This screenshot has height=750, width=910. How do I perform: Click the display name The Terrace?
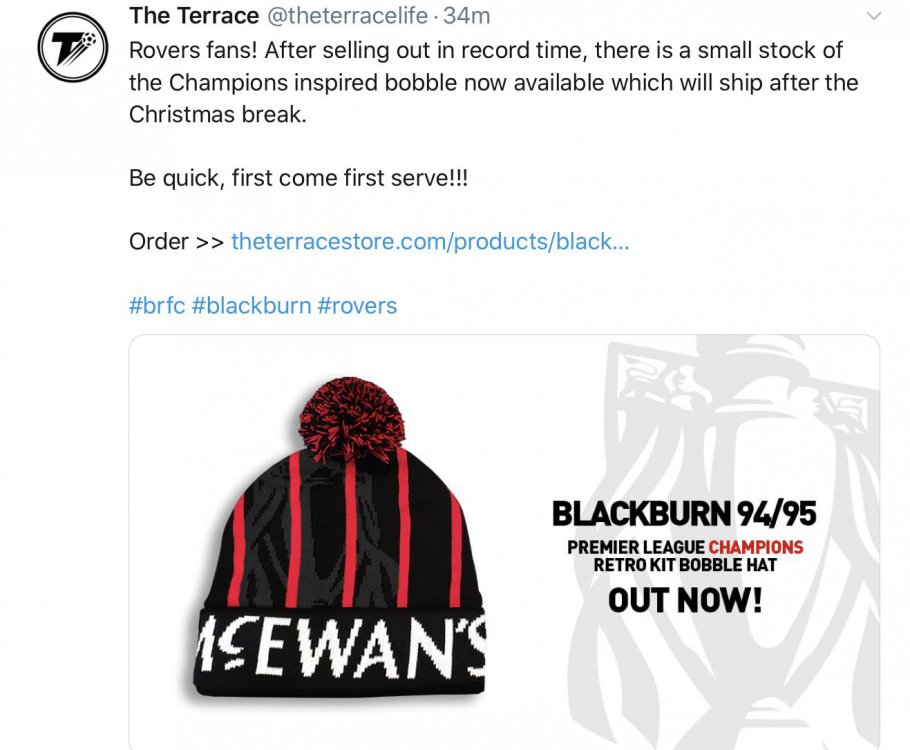pos(192,15)
